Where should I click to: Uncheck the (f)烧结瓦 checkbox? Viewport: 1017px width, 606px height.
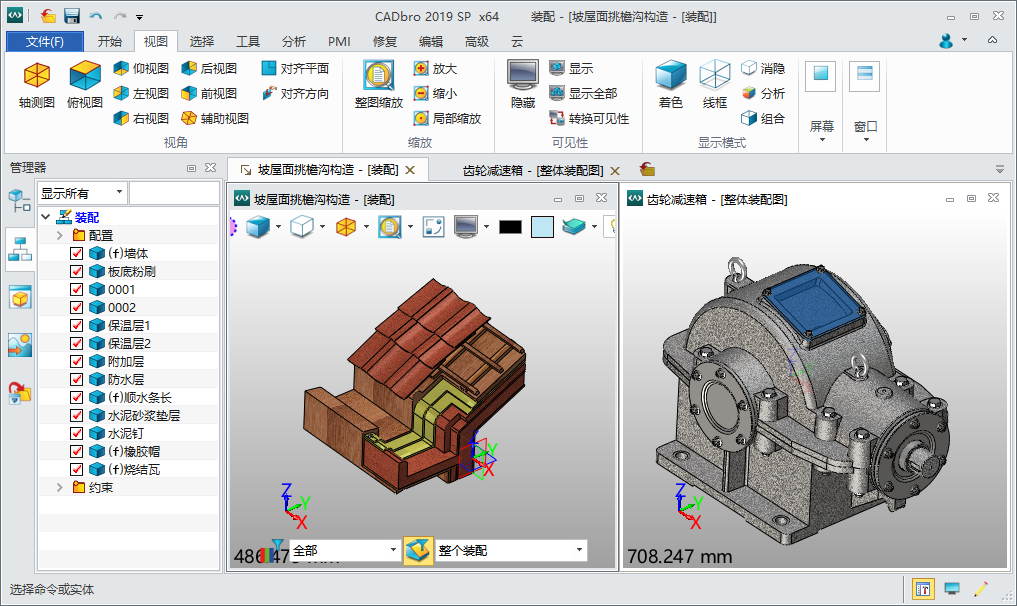pos(77,469)
